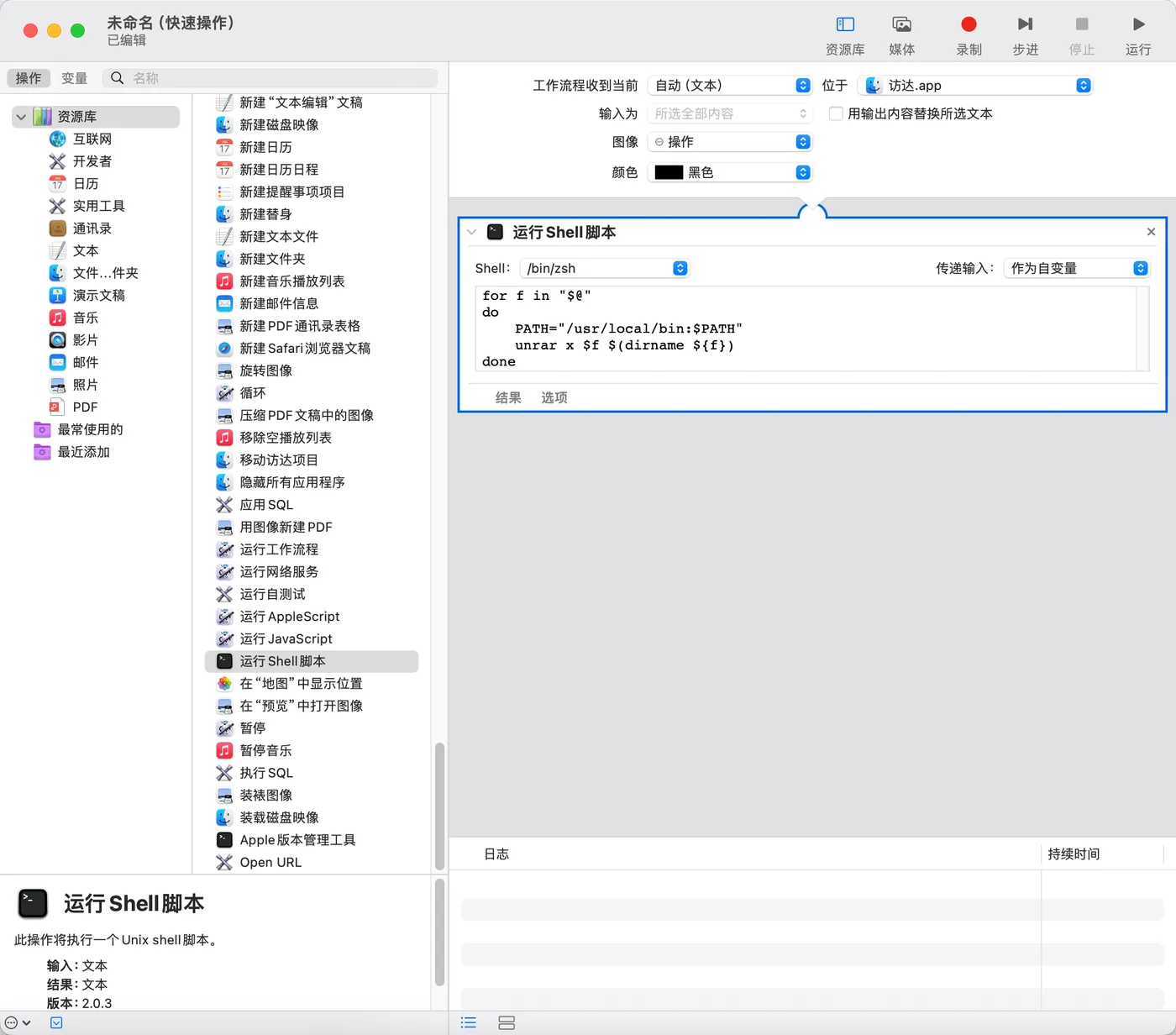Open 结果 tab of shell action
This screenshot has height=1035, width=1176.
pos(508,397)
